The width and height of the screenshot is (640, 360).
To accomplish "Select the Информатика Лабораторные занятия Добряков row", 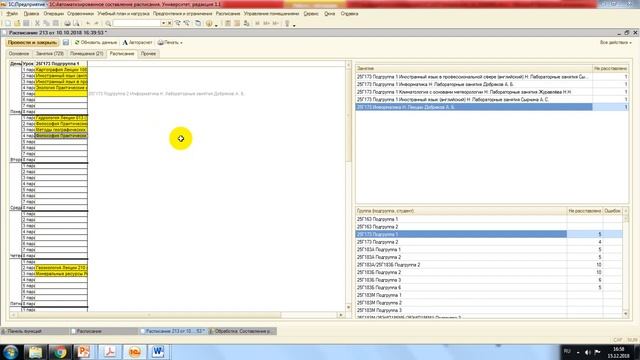I will pyautogui.click(x=492, y=84).
